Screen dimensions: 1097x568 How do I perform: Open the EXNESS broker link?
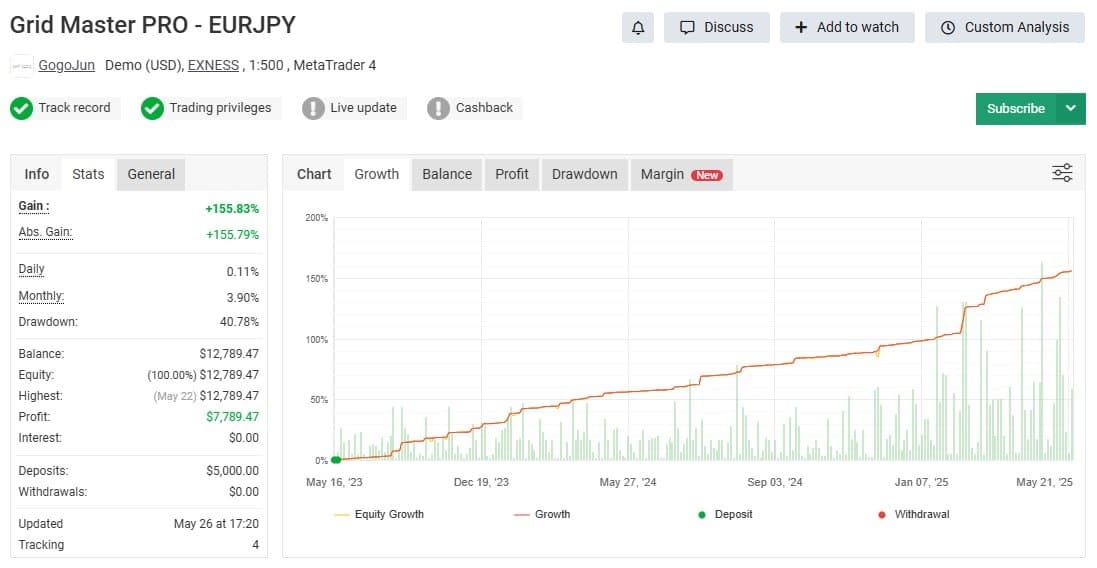click(x=213, y=66)
